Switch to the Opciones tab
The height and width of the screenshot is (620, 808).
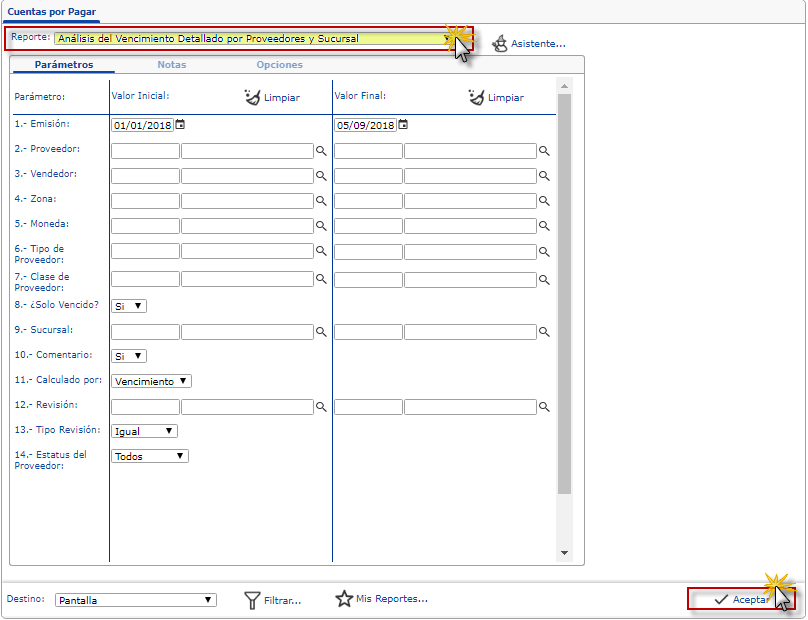click(279, 65)
